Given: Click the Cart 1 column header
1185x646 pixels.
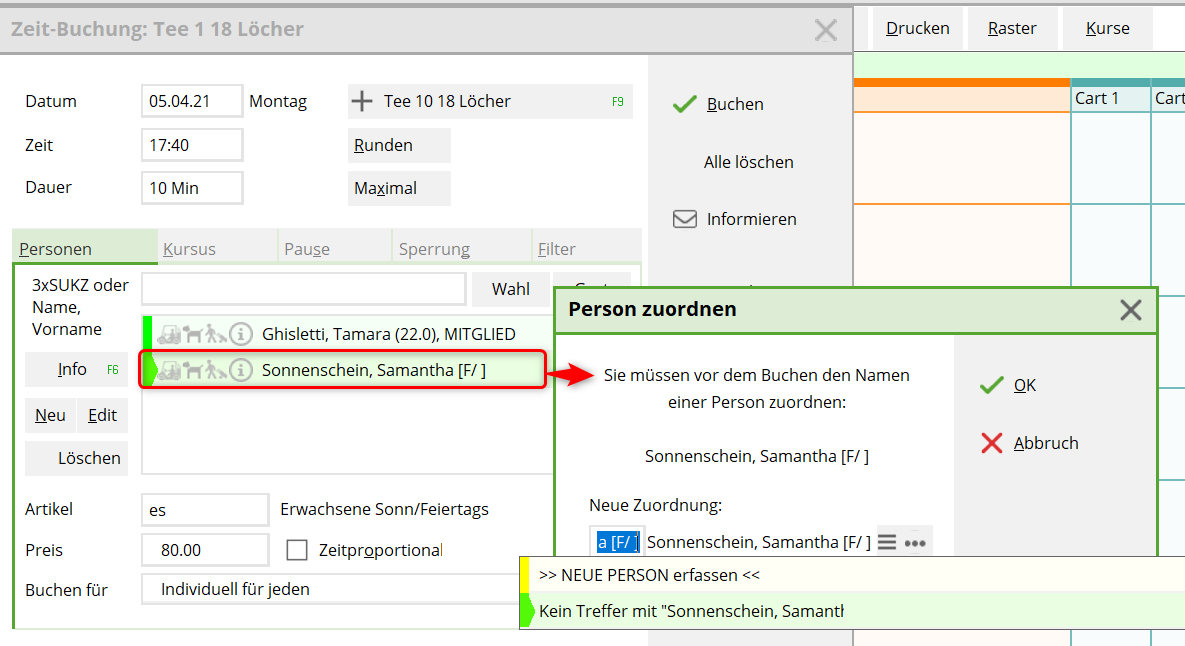Looking at the screenshot, I should coord(1110,98).
